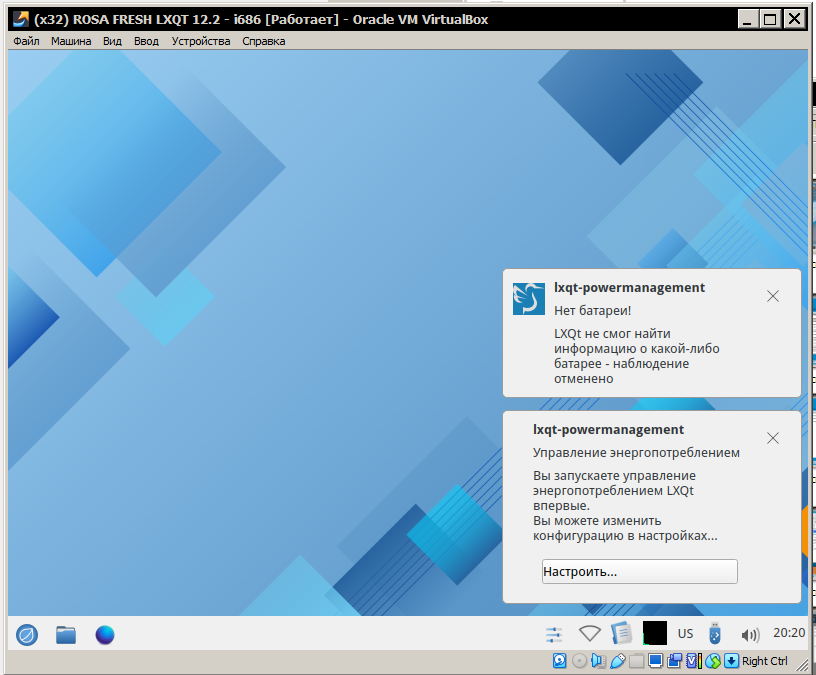Open the Ввод menu
The image size is (816, 675).
(146, 41)
